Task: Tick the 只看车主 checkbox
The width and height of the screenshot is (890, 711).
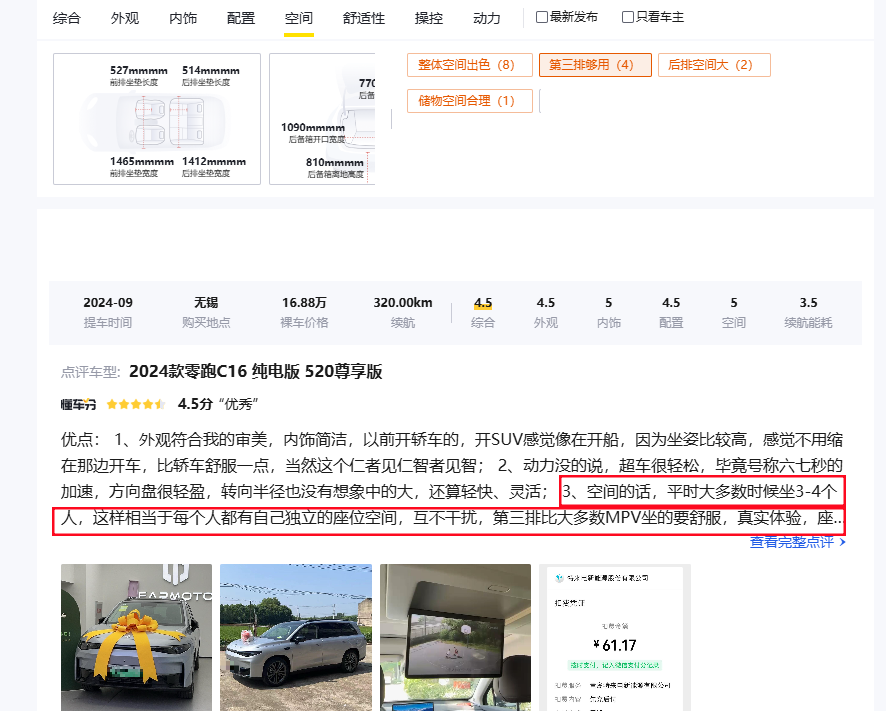Action: pos(628,17)
